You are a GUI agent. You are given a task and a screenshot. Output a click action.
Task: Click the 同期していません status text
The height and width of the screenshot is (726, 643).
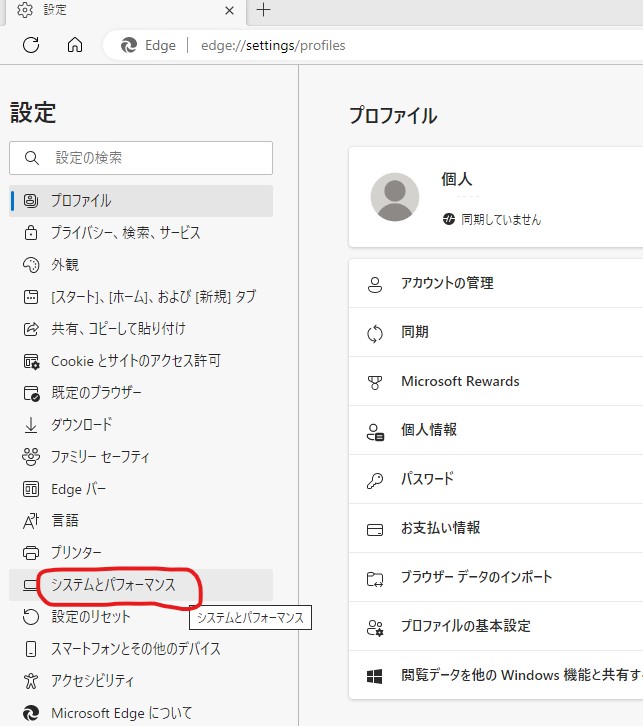(501, 219)
